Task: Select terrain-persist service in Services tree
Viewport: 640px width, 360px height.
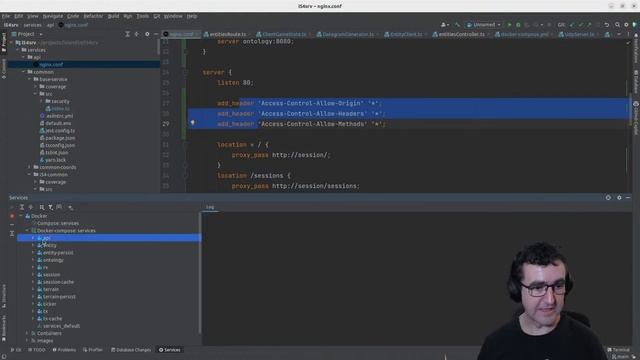Action: point(56,297)
